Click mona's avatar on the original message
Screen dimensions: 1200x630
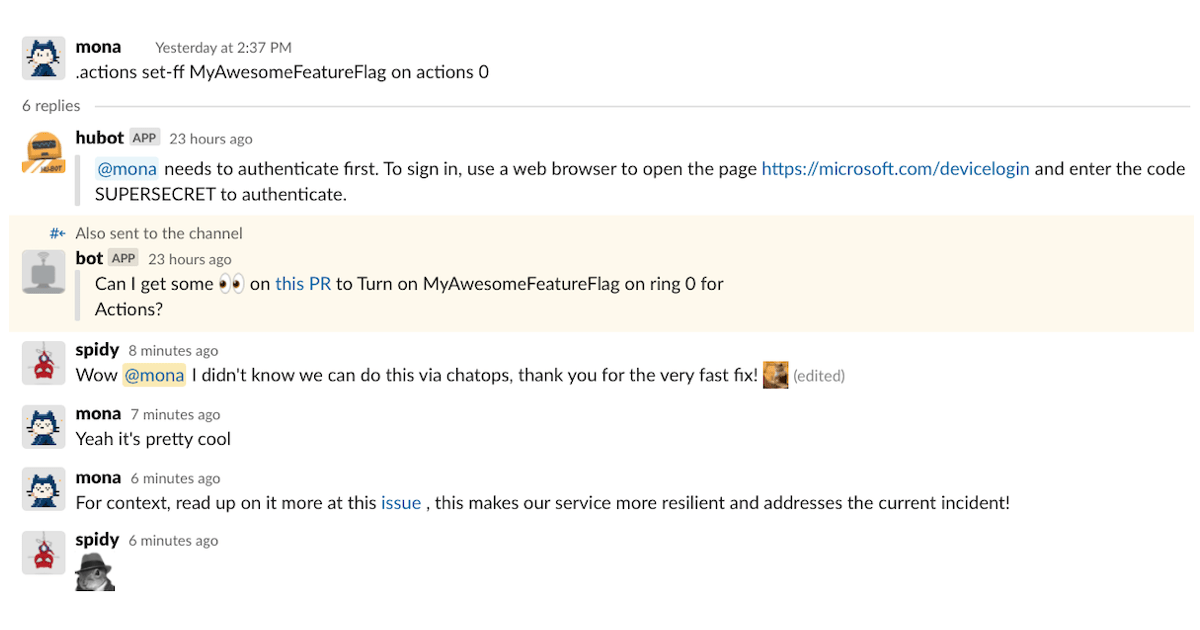[x=42, y=57]
